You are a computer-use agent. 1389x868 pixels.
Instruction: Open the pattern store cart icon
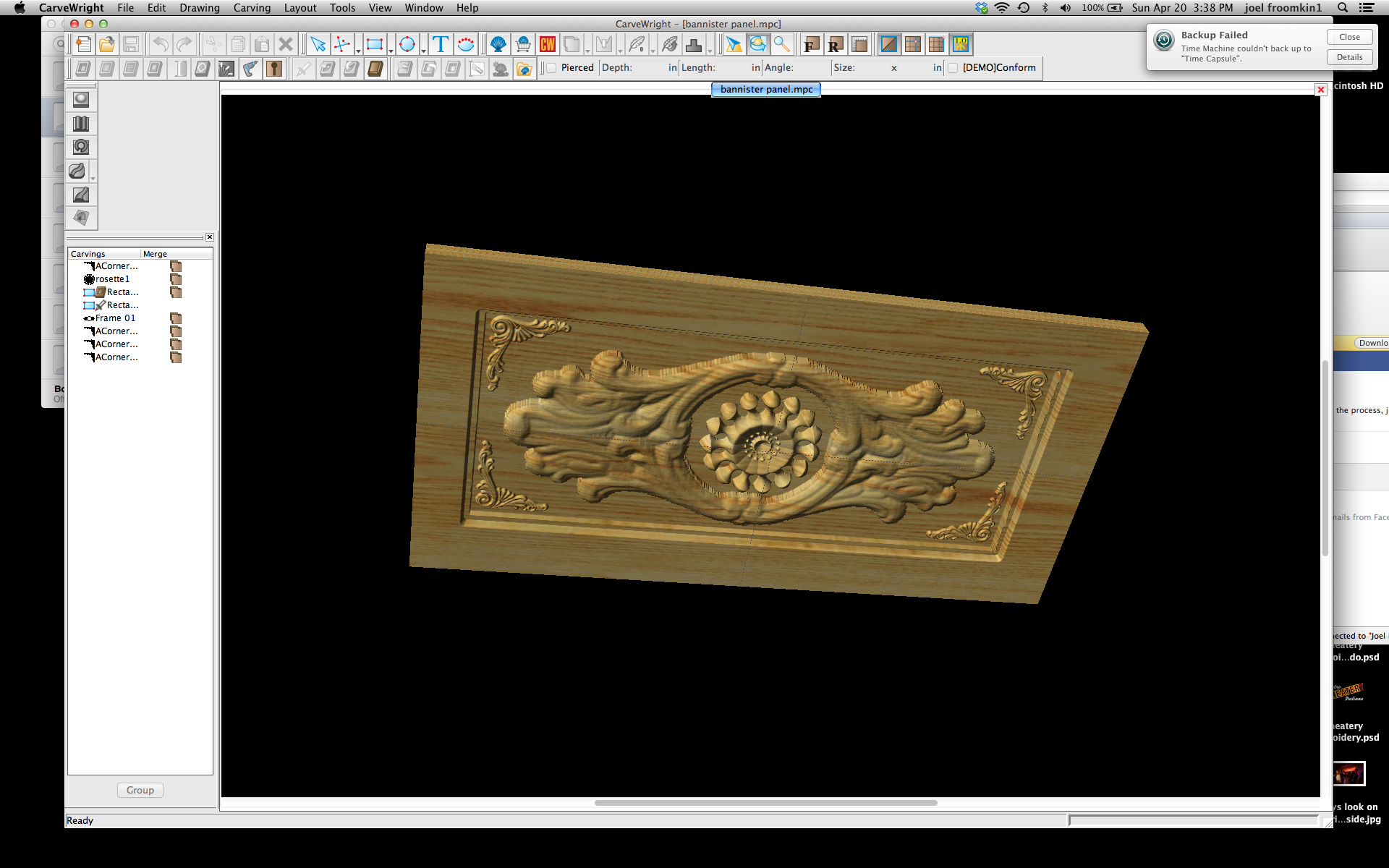click(523, 44)
